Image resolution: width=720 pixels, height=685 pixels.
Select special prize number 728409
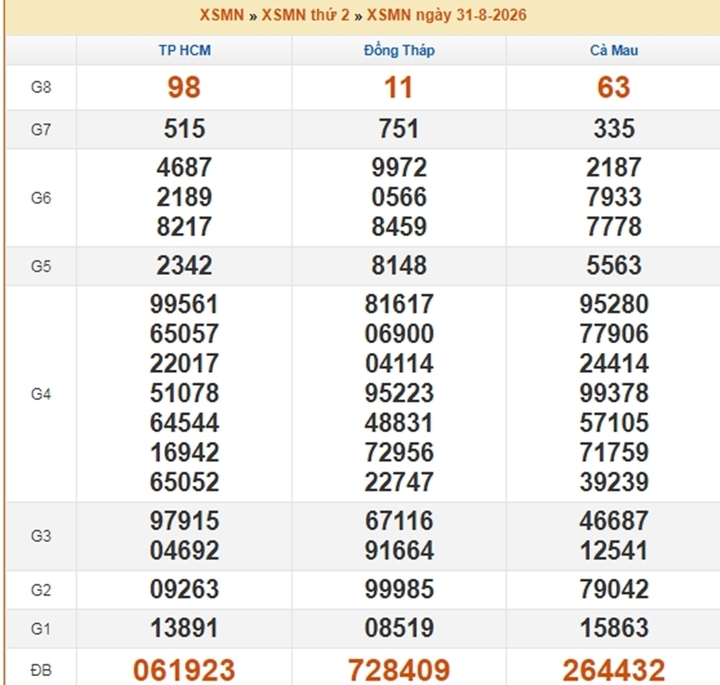coord(399,670)
